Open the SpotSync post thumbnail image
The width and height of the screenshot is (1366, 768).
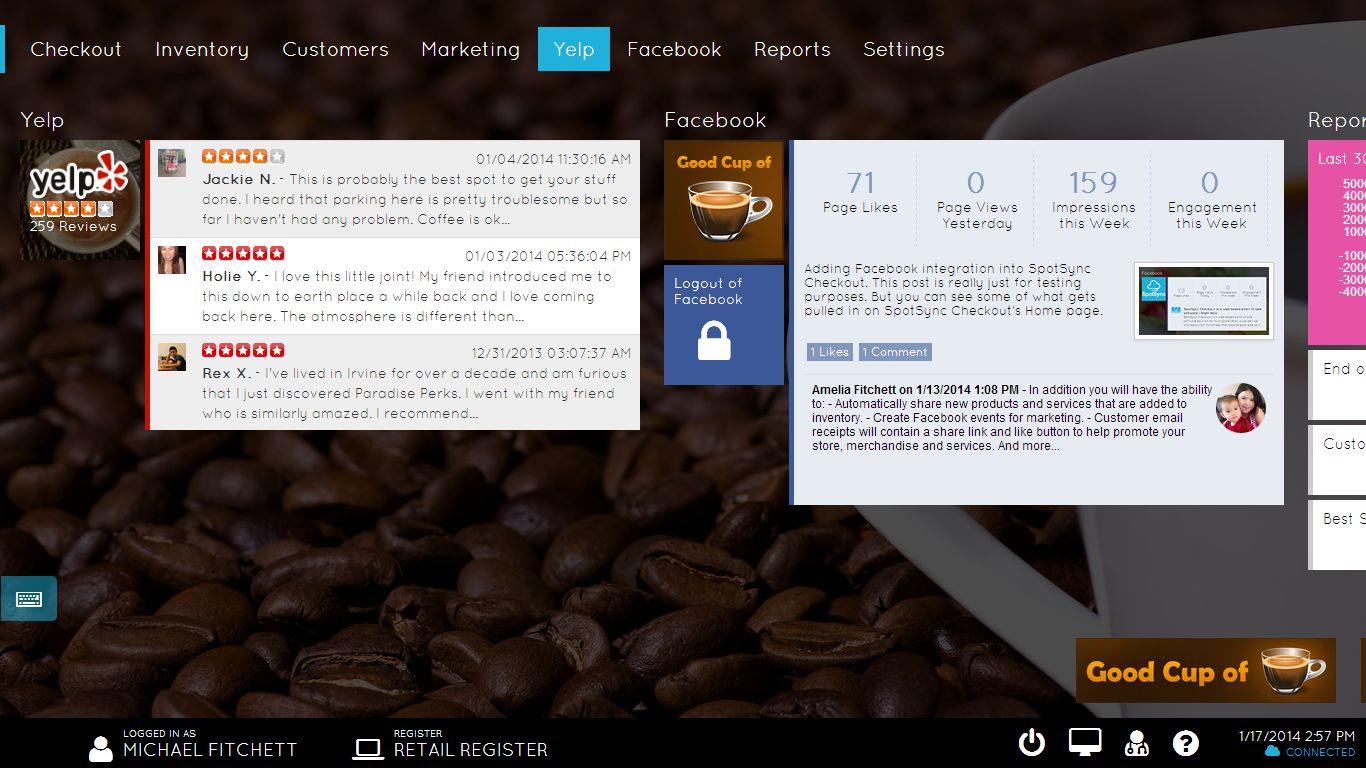tap(1204, 301)
